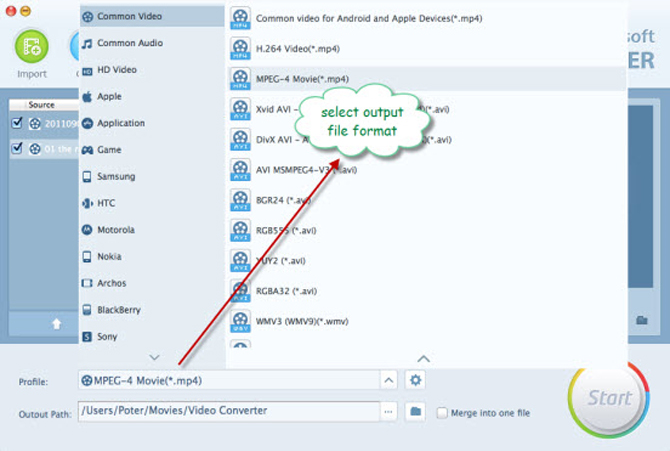670x451 pixels.
Task: Open output folder with folder icon
Action: 416,411
